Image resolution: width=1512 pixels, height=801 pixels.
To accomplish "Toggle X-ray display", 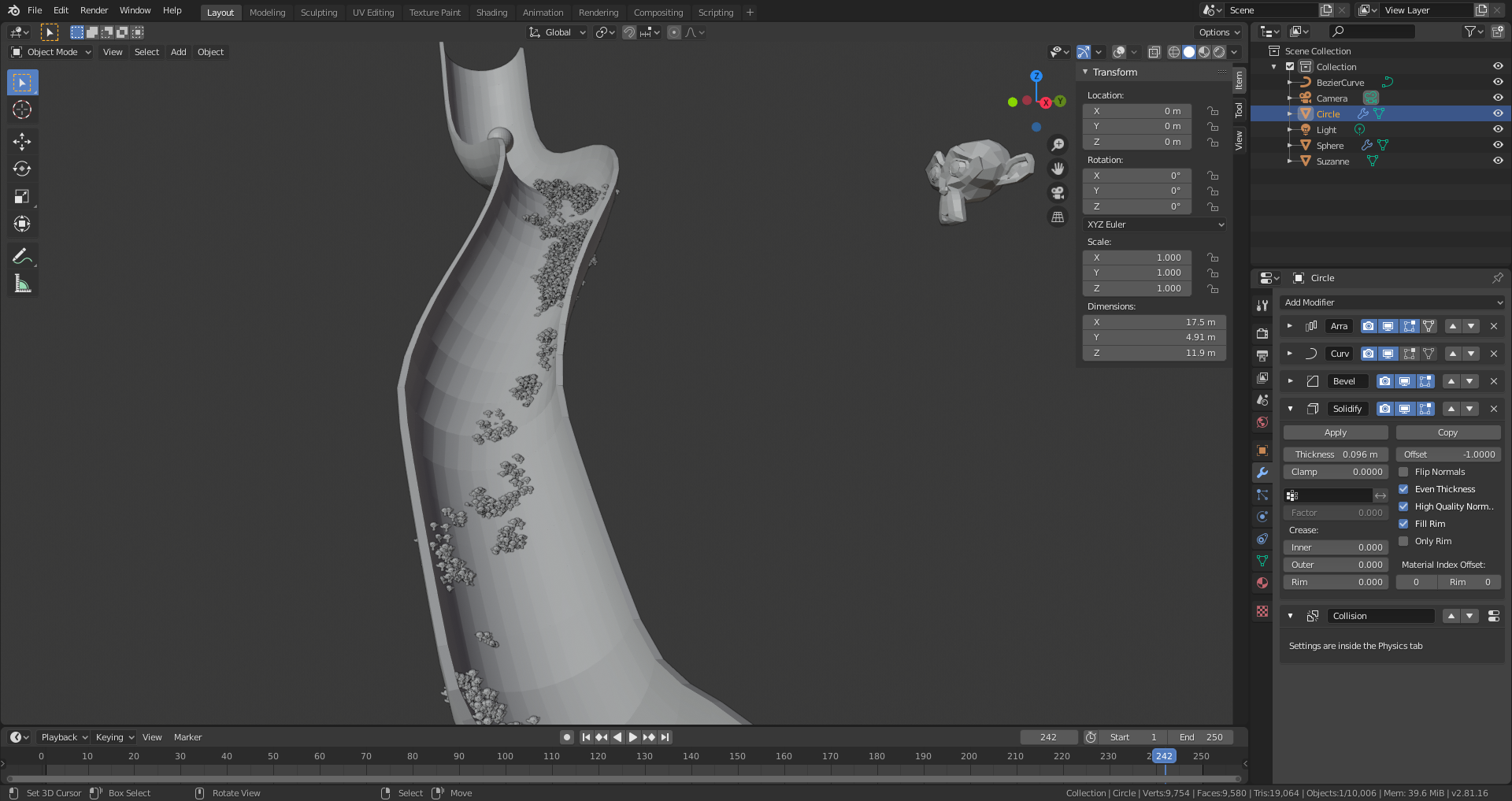I will coord(1154,52).
